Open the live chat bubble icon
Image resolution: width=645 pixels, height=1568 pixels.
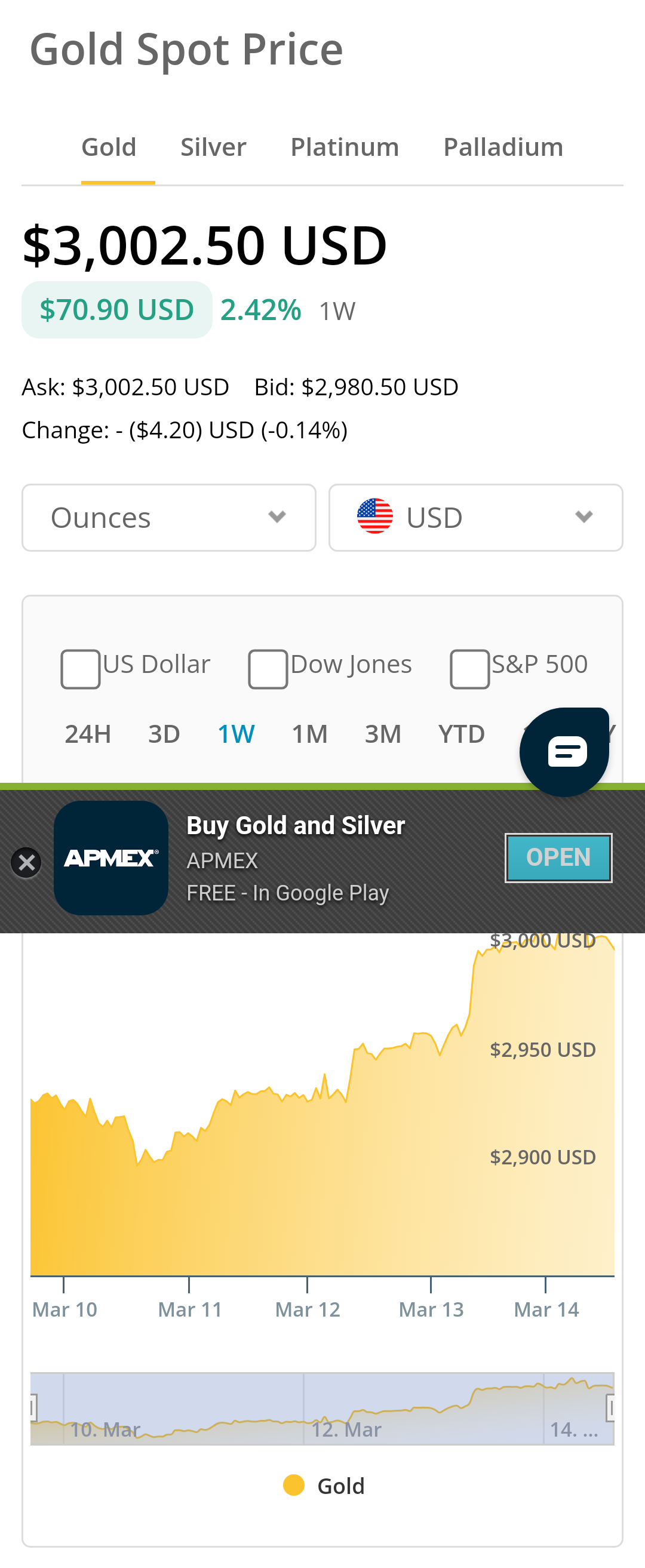[x=564, y=752]
